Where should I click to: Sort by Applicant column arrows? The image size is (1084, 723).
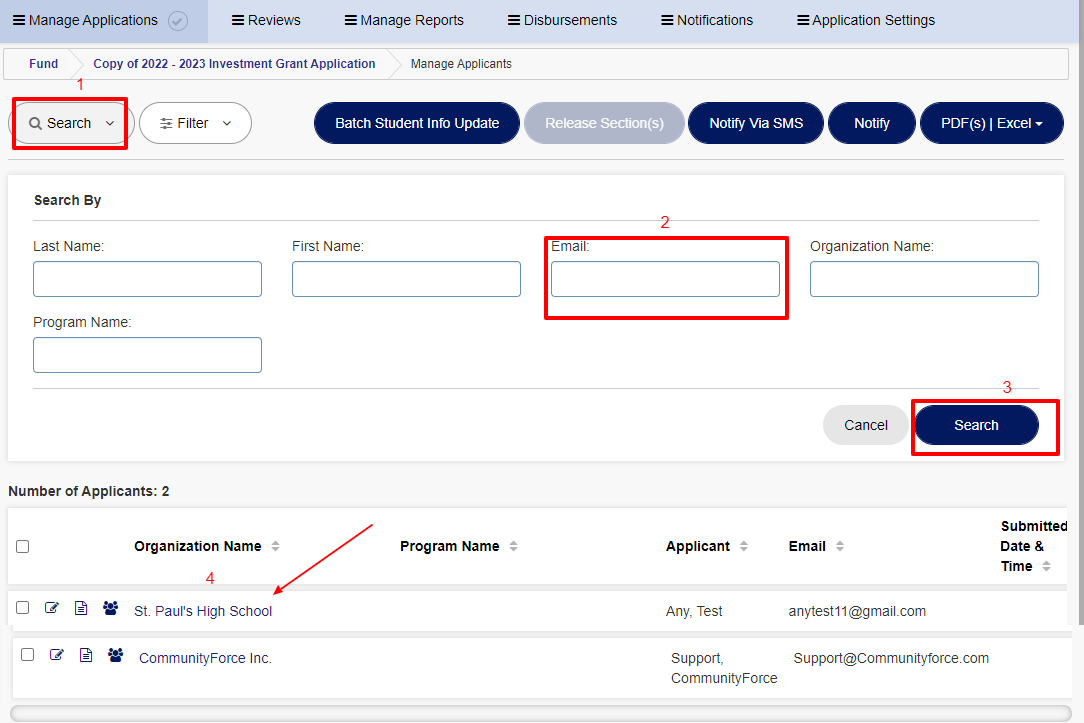pyautogui.click(x=744, y=546)
